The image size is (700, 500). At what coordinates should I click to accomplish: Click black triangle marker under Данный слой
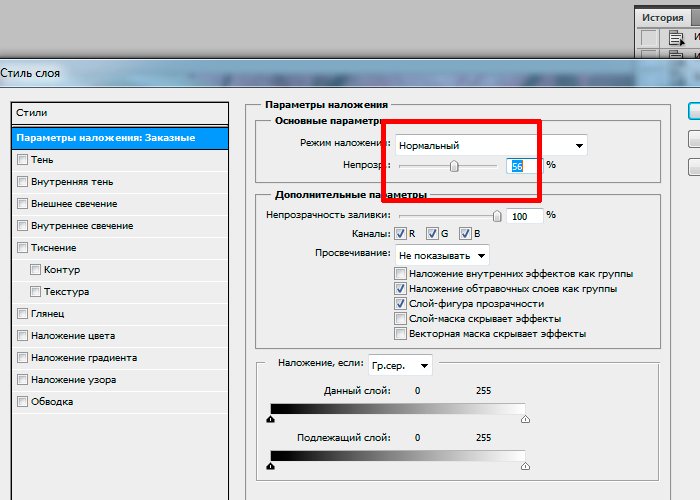click(x=271, y=420)
